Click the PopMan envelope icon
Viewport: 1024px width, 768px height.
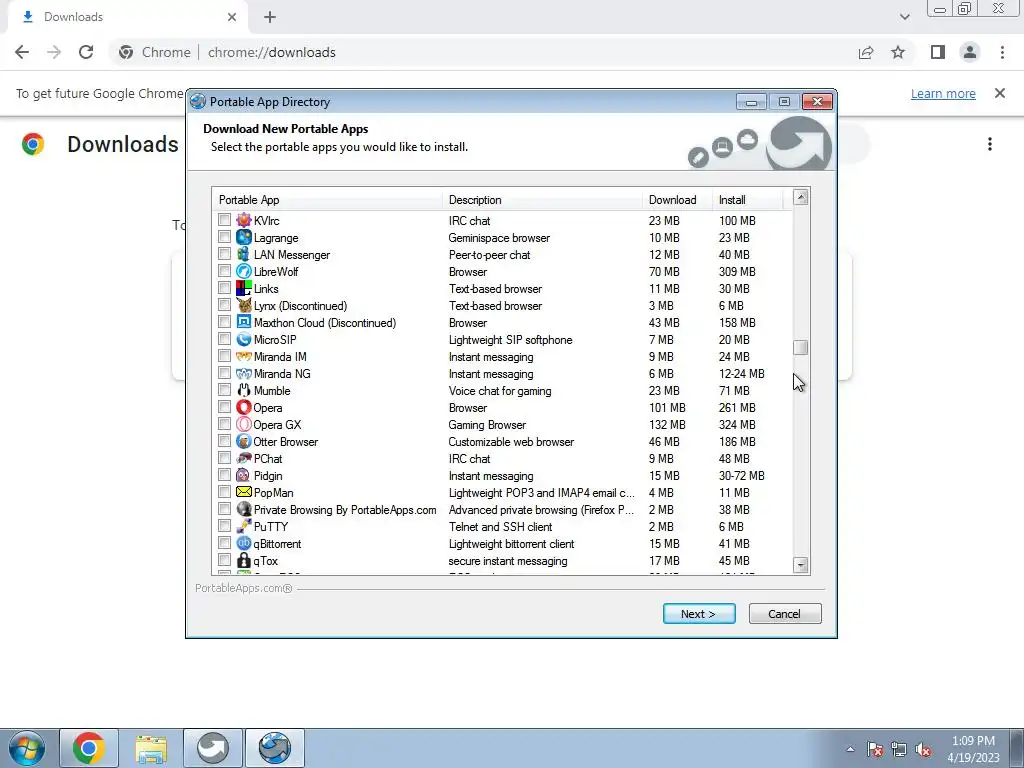[244, 492]
